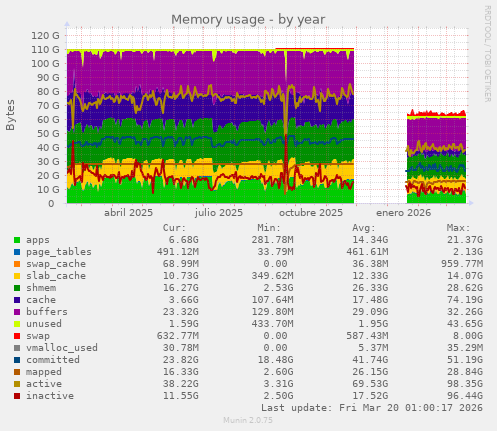Click the purple buffers legend swatch
497x431 pixels.
coord(17,312)
